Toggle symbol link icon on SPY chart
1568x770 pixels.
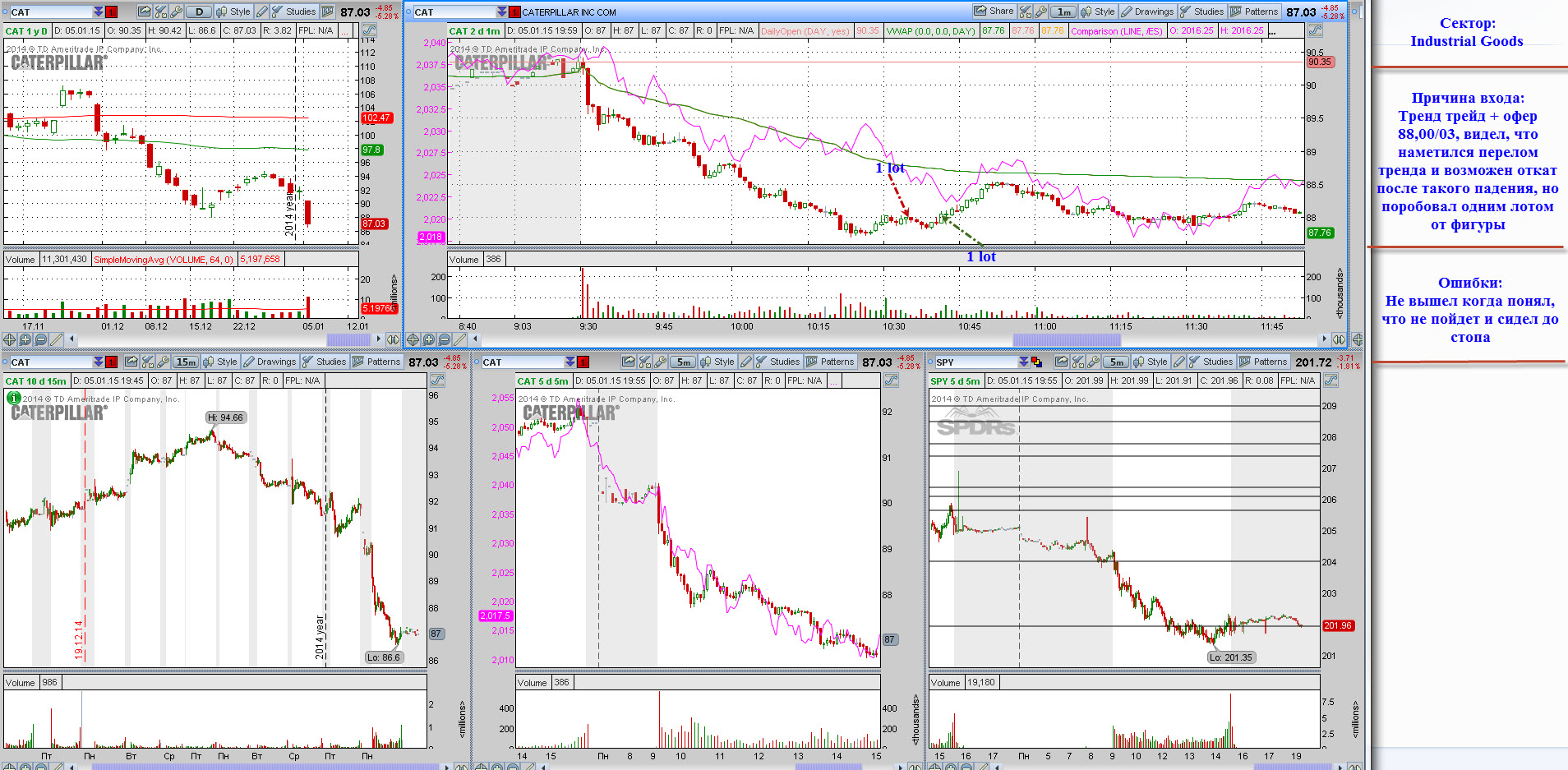(1036, 362)
